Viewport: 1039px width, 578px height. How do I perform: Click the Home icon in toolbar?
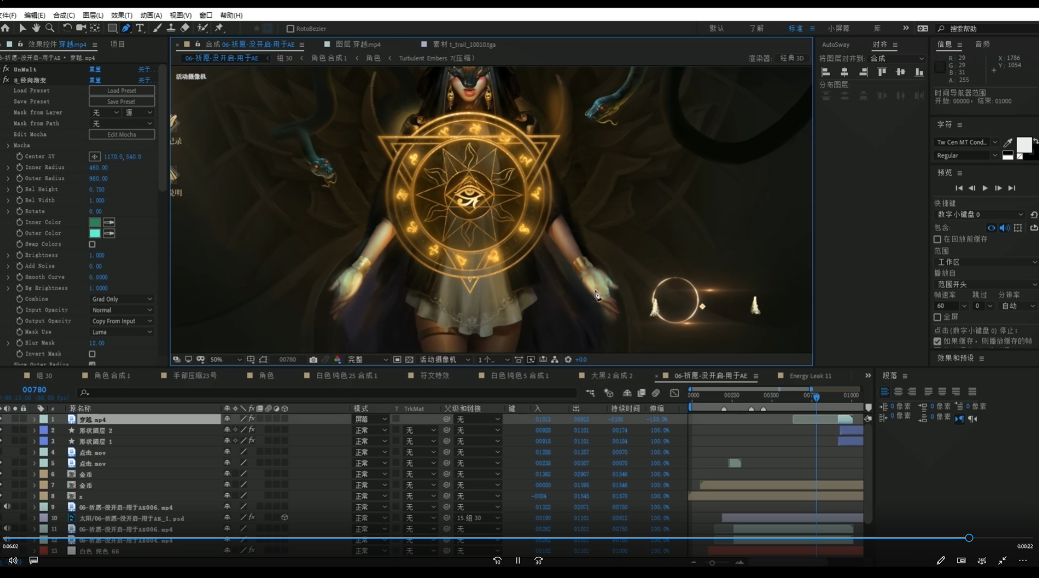point(5,28)
